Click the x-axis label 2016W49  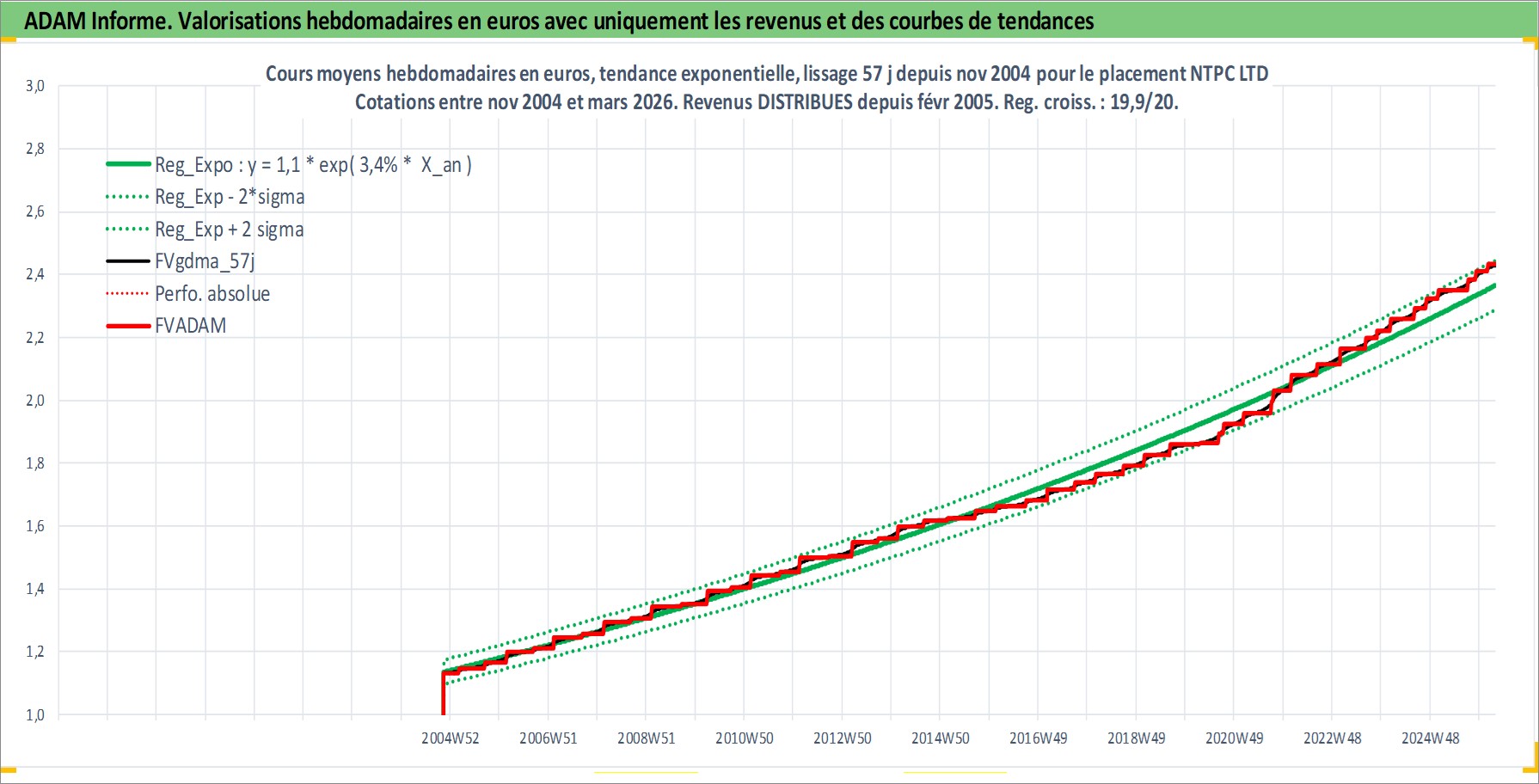tap(1038, 738)
